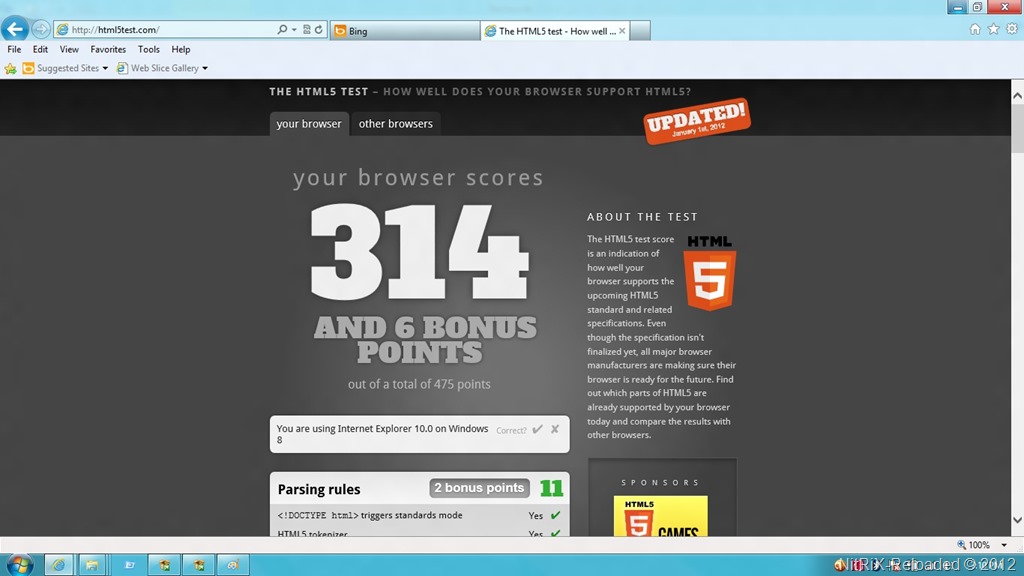Select the 'other browsers' tab
This screenshot has height=576, width=1024.
(x=396, y=124)
